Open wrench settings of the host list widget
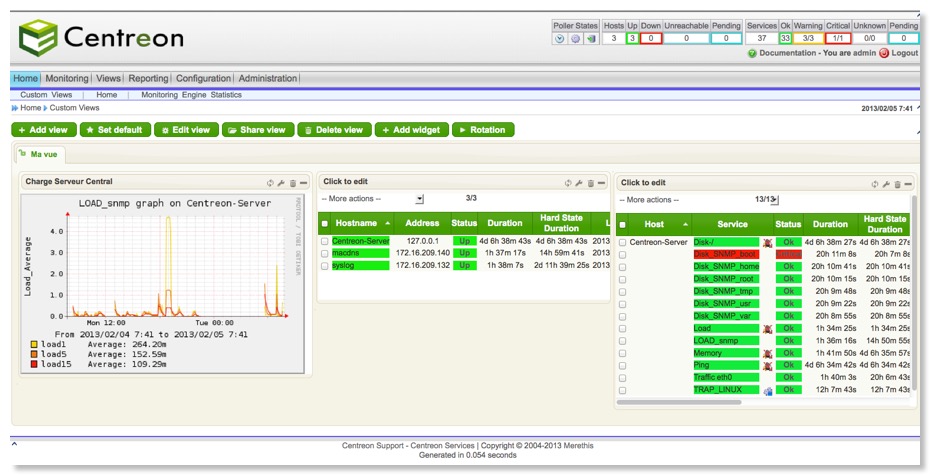The width and height of the screenshot is (930, 475). pos(579,183)
